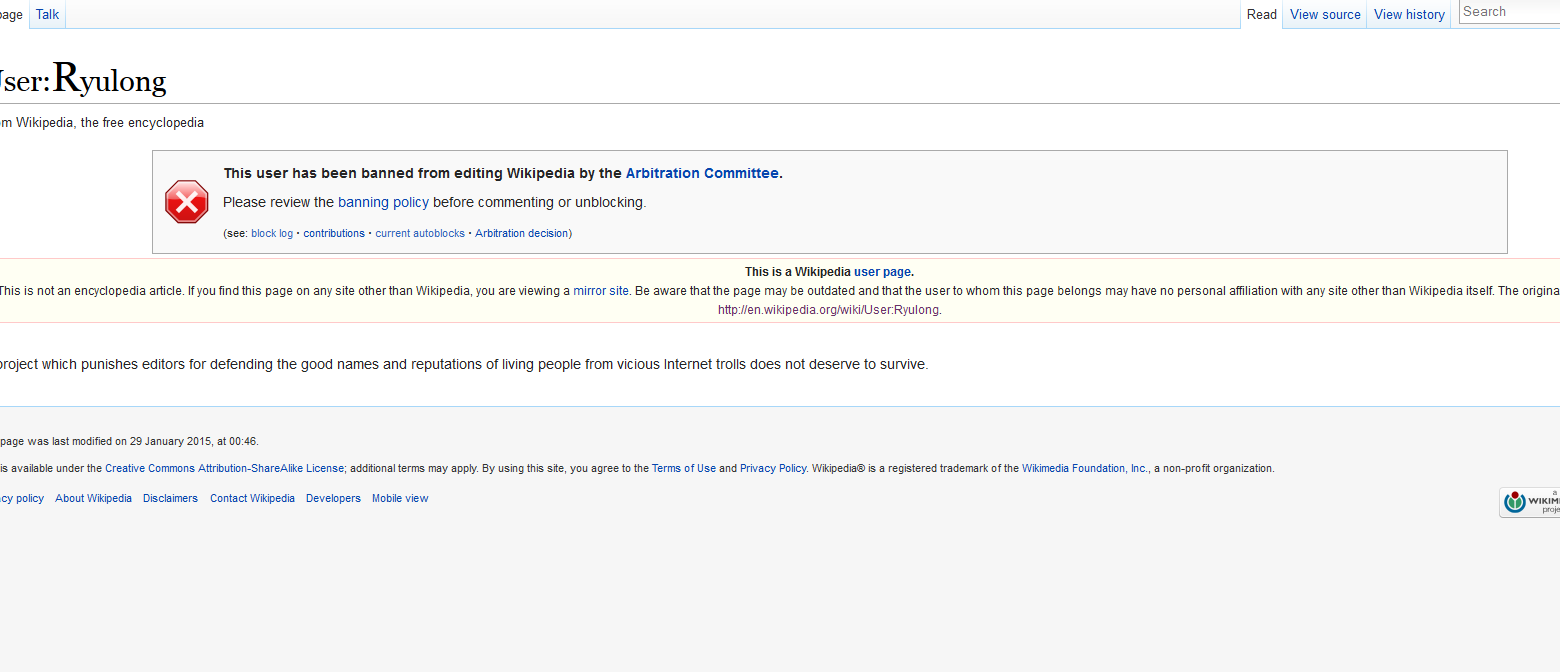This screenshot has height=672, width=1560.
Task: Follow the user page link
Action: coord(881,271)
